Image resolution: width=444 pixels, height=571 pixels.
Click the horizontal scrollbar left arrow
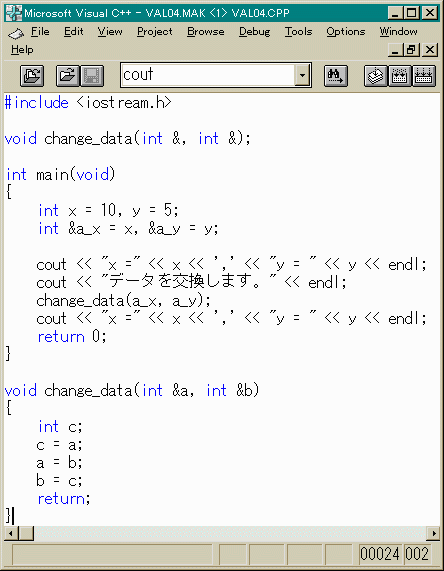tap(11, 534)
